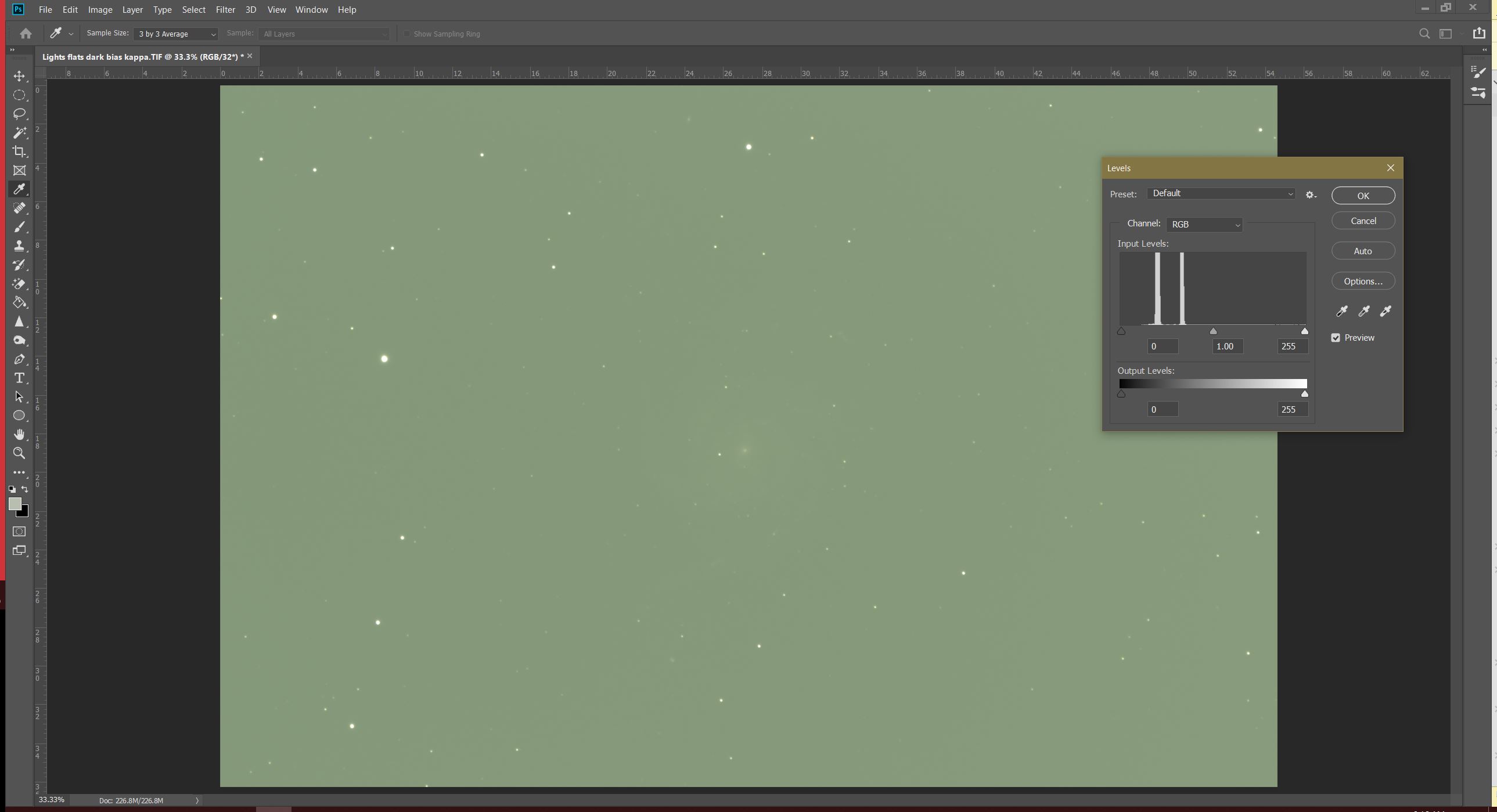Viewport: 1497px width, 812px height.
Task: Select the Crop tool
Action: [19, 151]
